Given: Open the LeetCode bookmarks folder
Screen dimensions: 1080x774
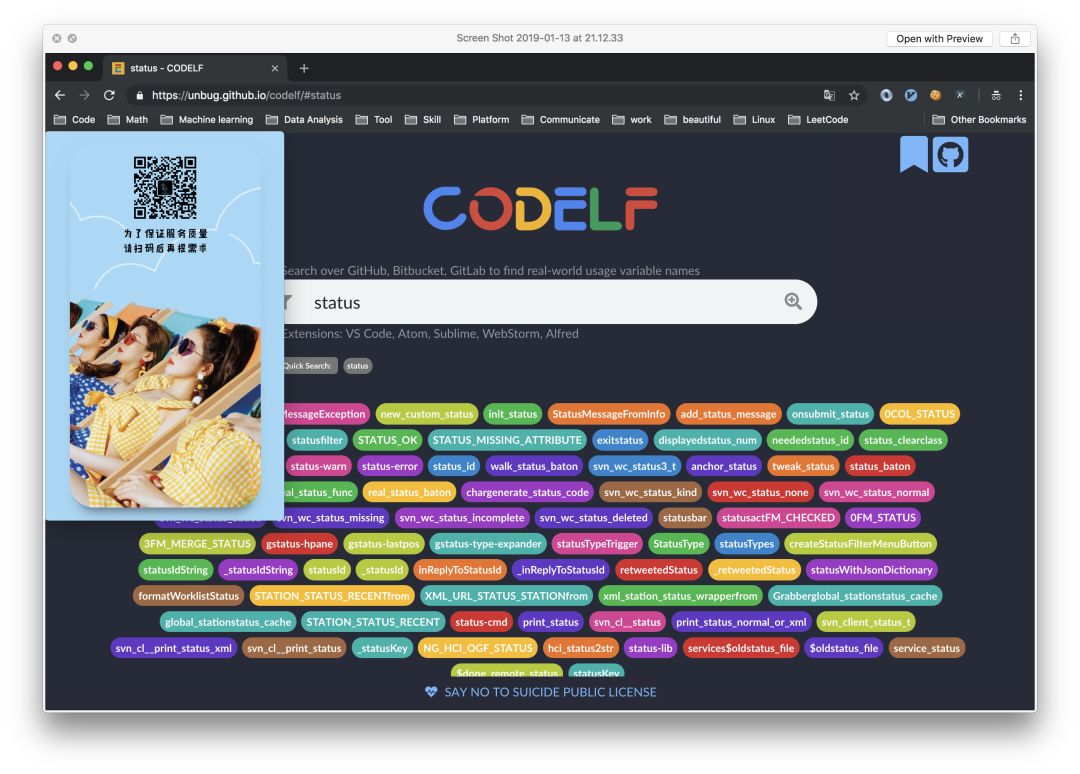Looking at the screenshot, I should (818, 119).
